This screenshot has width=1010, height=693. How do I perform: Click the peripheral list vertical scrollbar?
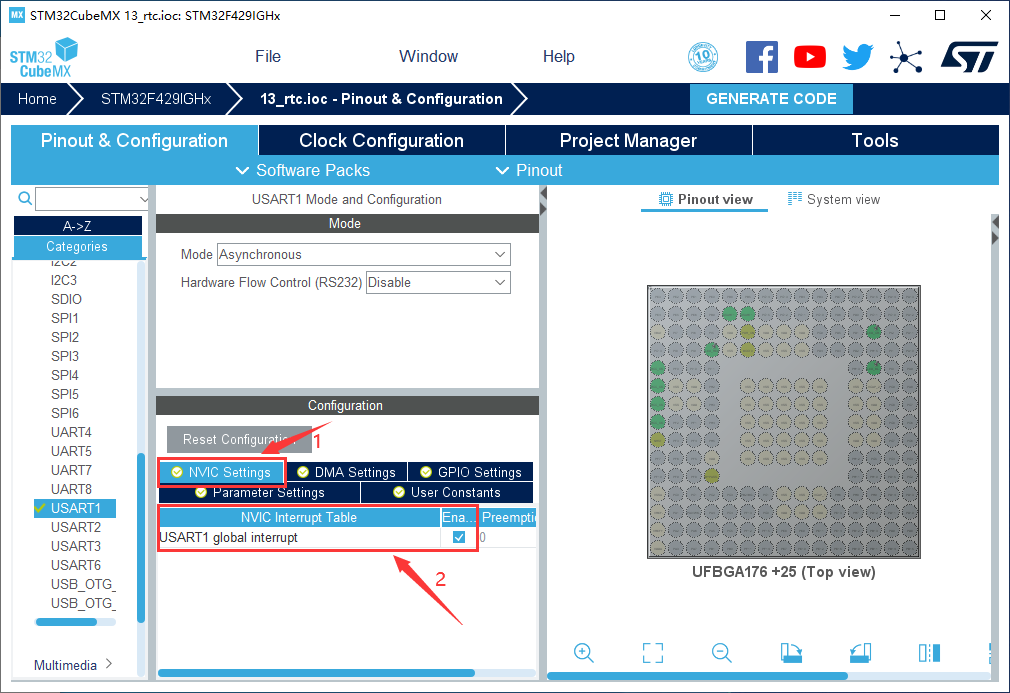pyautogui.click(x=141, y=537)
